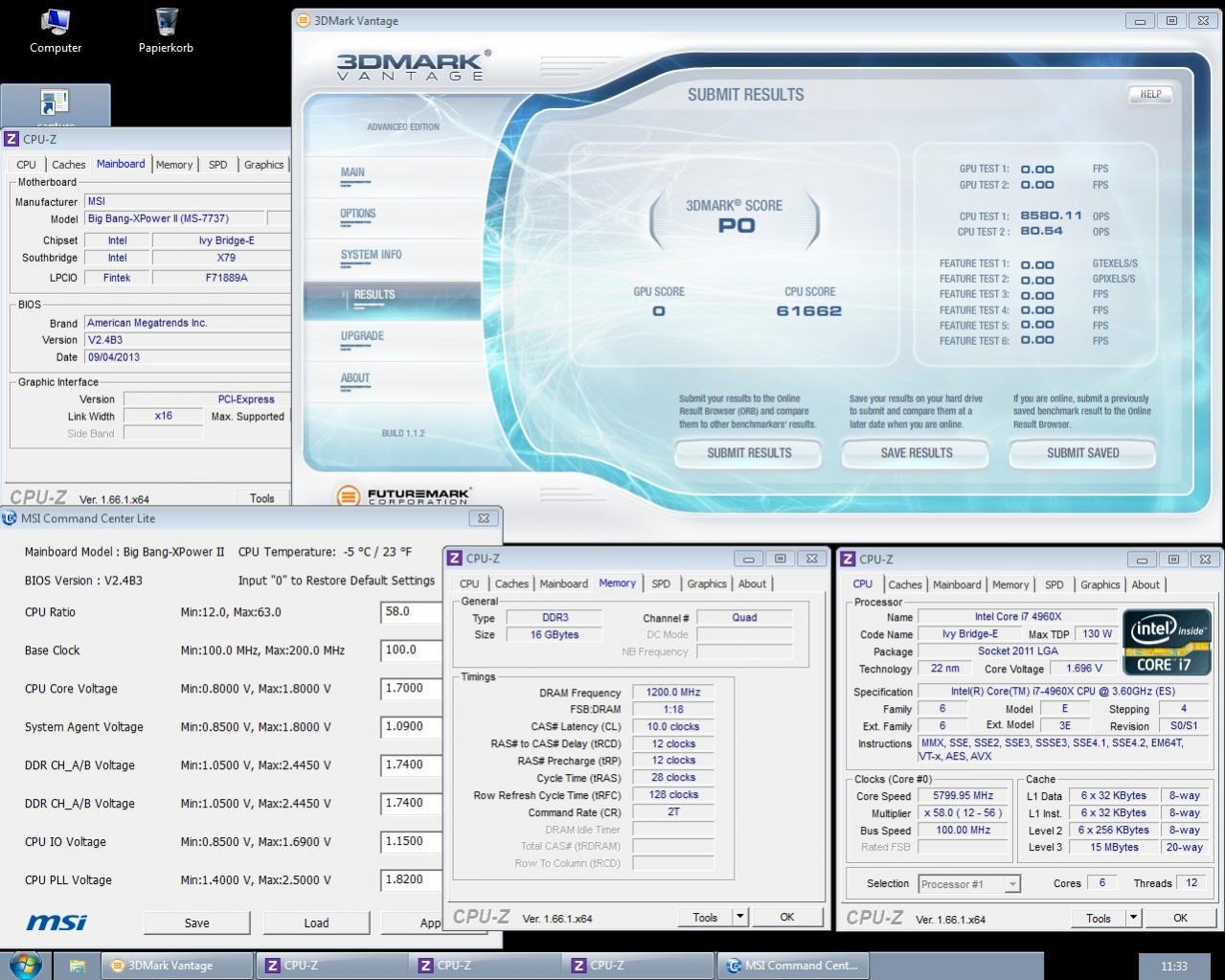The width and height of the screenshot is (1225, 980).
Task: Open the Computer desktop icon
Action: [x=56, y=31]
